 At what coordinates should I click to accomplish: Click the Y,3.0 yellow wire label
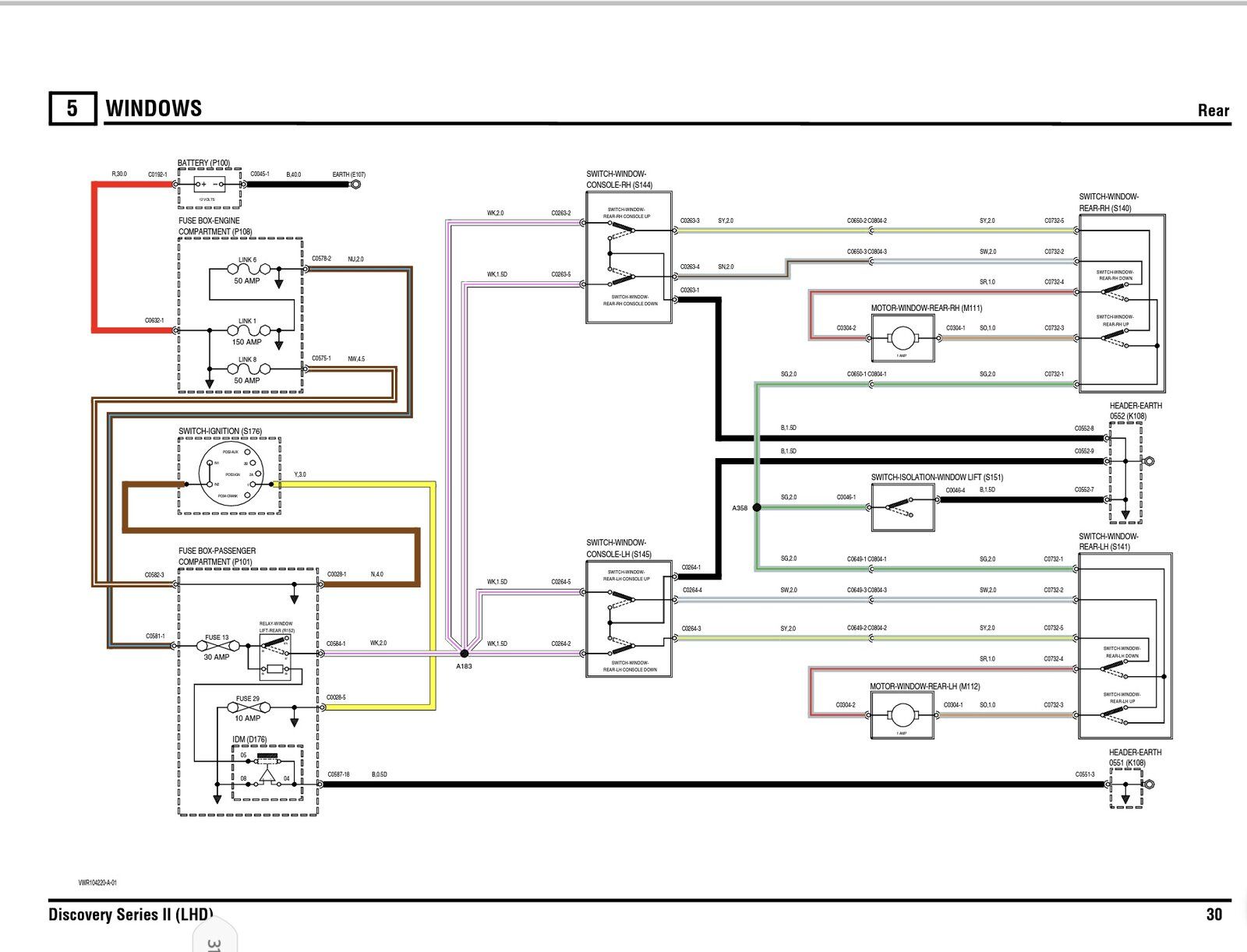(300, 474)
